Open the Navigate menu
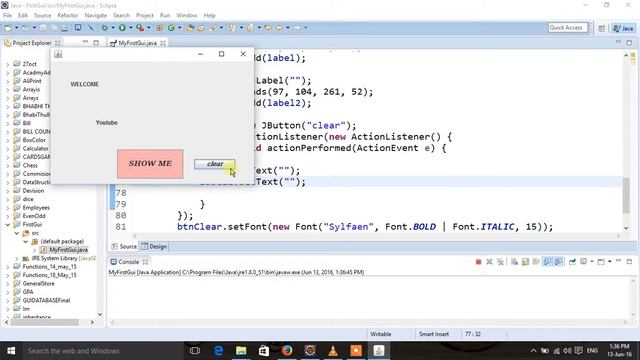The width and height of the screenshot is (640, 360). point(96,15)
